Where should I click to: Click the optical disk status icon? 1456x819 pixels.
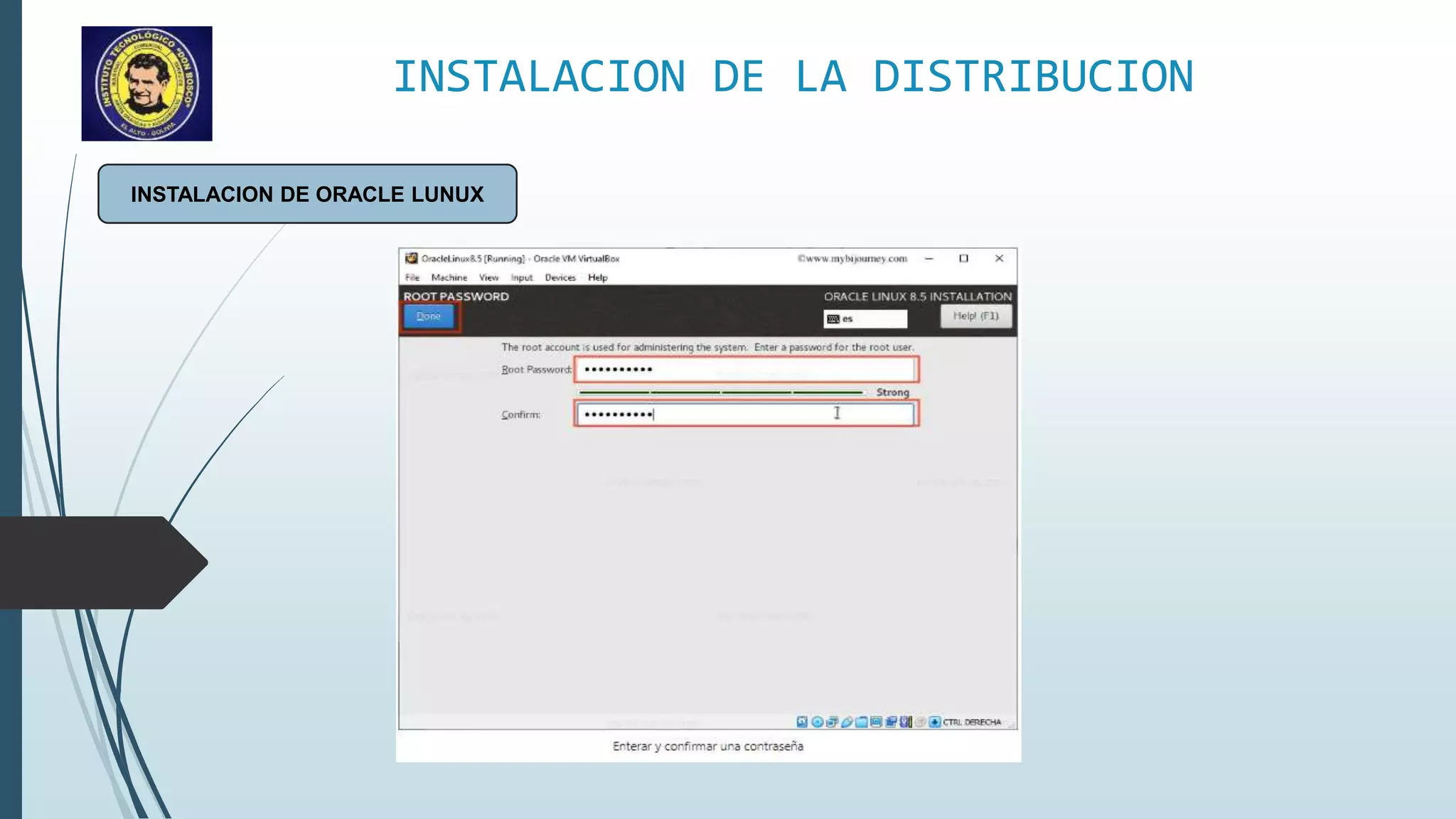[x=818, y=722]
